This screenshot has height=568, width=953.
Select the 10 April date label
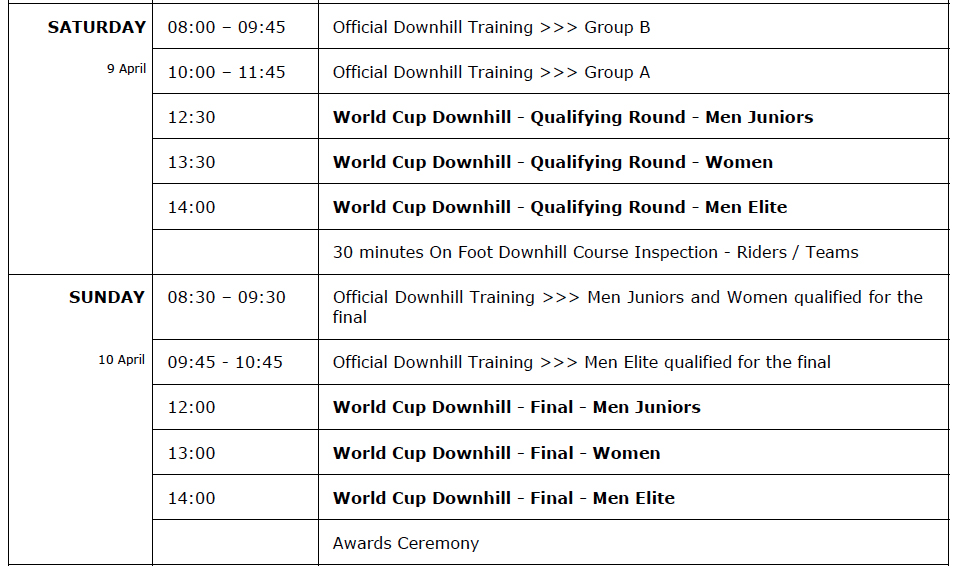pos(122,360)
